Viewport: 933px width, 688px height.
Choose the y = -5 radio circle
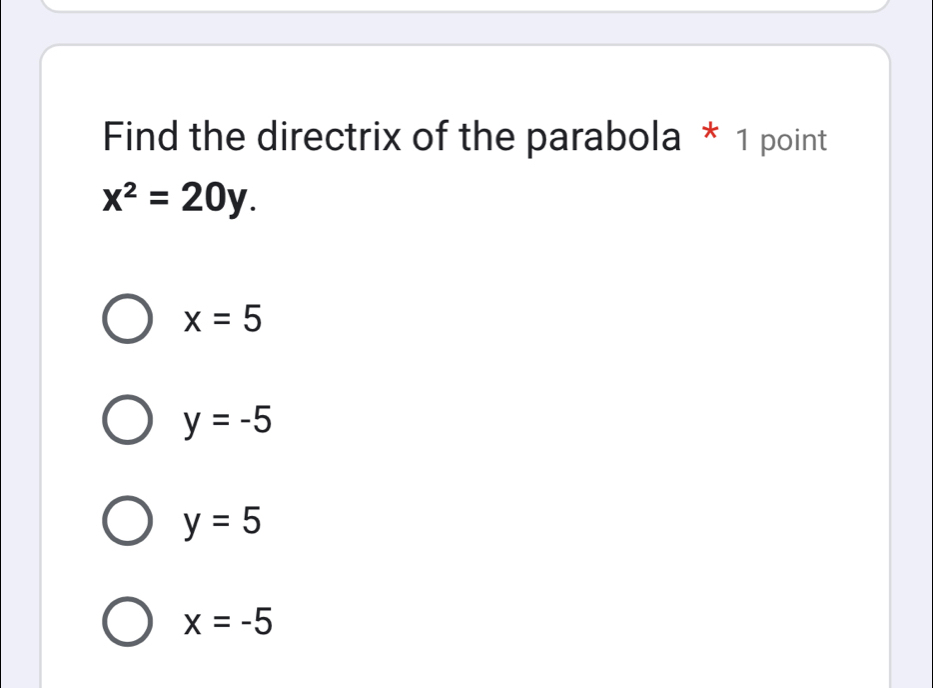[x=127, y=422]
